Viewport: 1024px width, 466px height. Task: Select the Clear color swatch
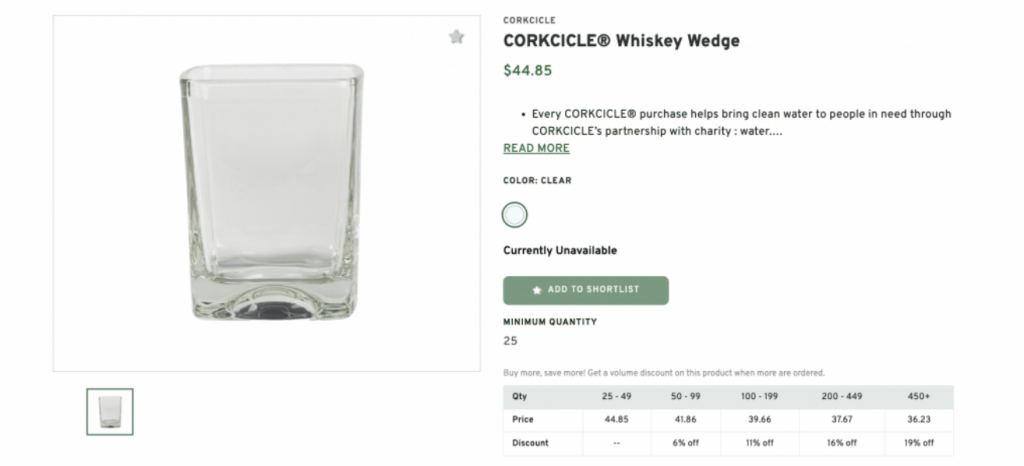pyautogui.click(x=514, y=214)
